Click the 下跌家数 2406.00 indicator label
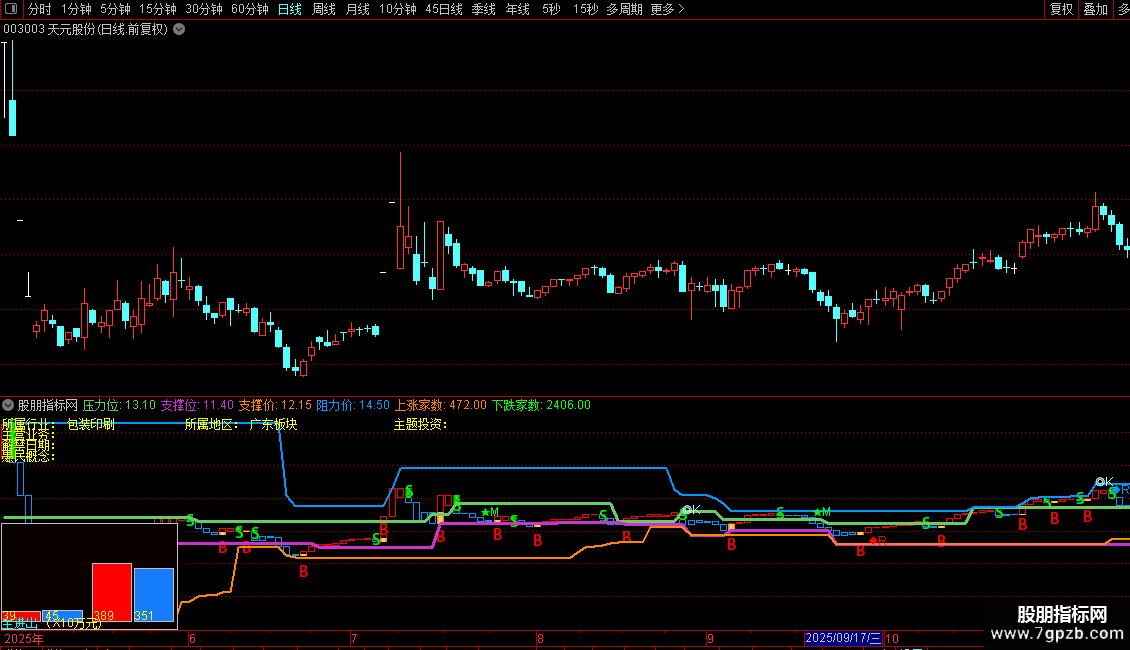The width and height of the screenshot is (1130, 650). click(541, 405)
